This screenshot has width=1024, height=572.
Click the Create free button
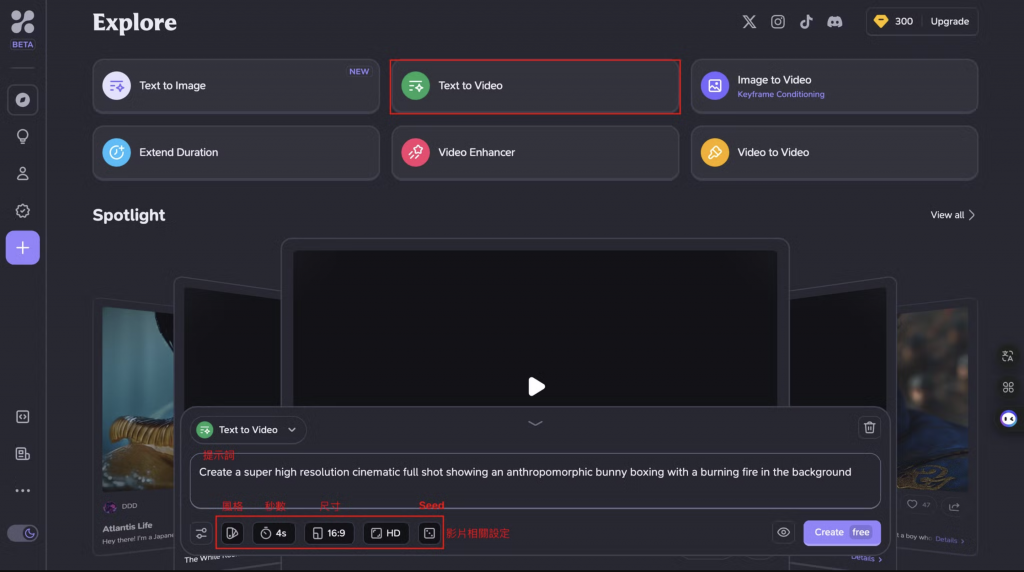[x=842, y=533]
